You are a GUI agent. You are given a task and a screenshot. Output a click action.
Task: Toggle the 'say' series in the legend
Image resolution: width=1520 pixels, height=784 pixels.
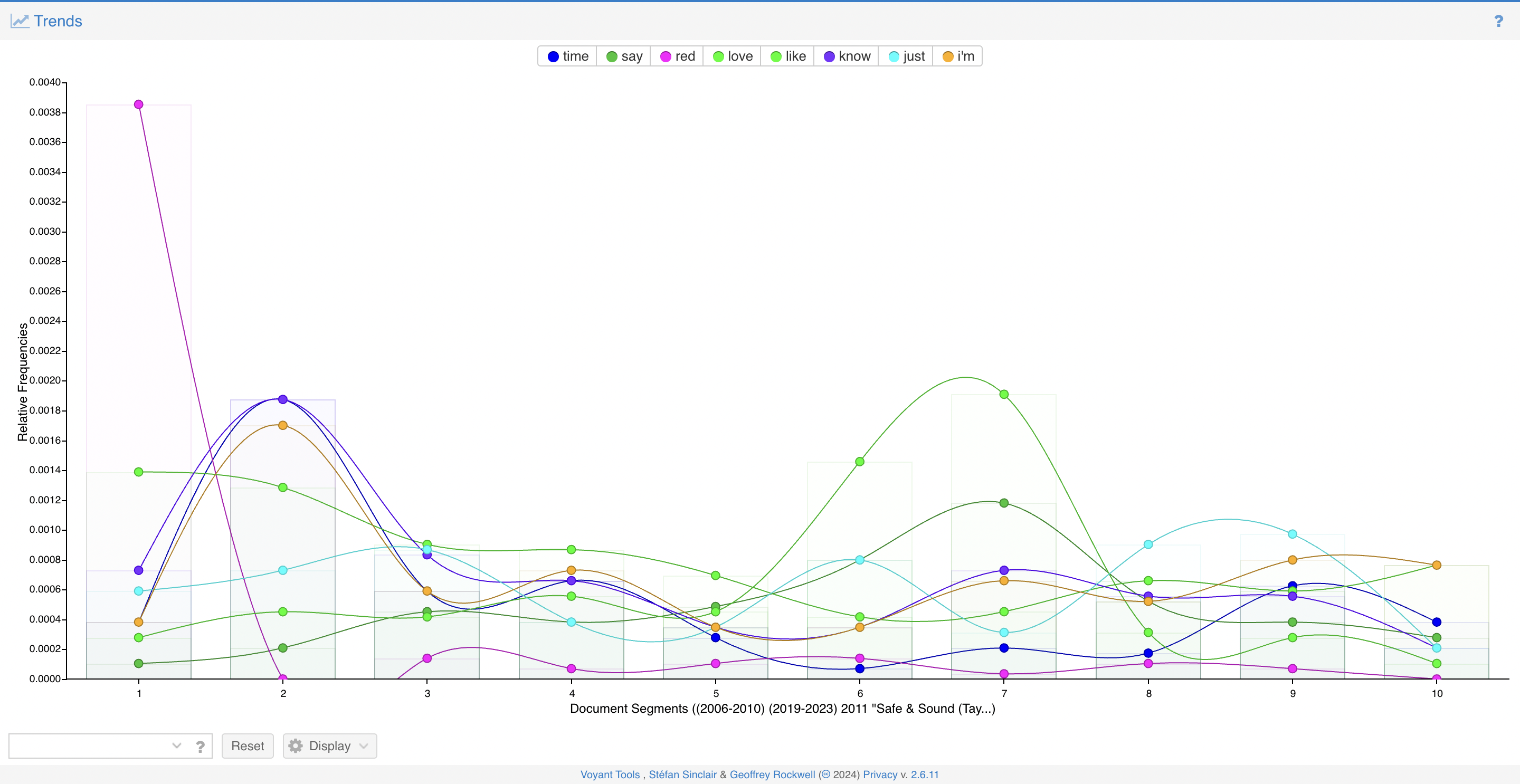pos(624,56)
